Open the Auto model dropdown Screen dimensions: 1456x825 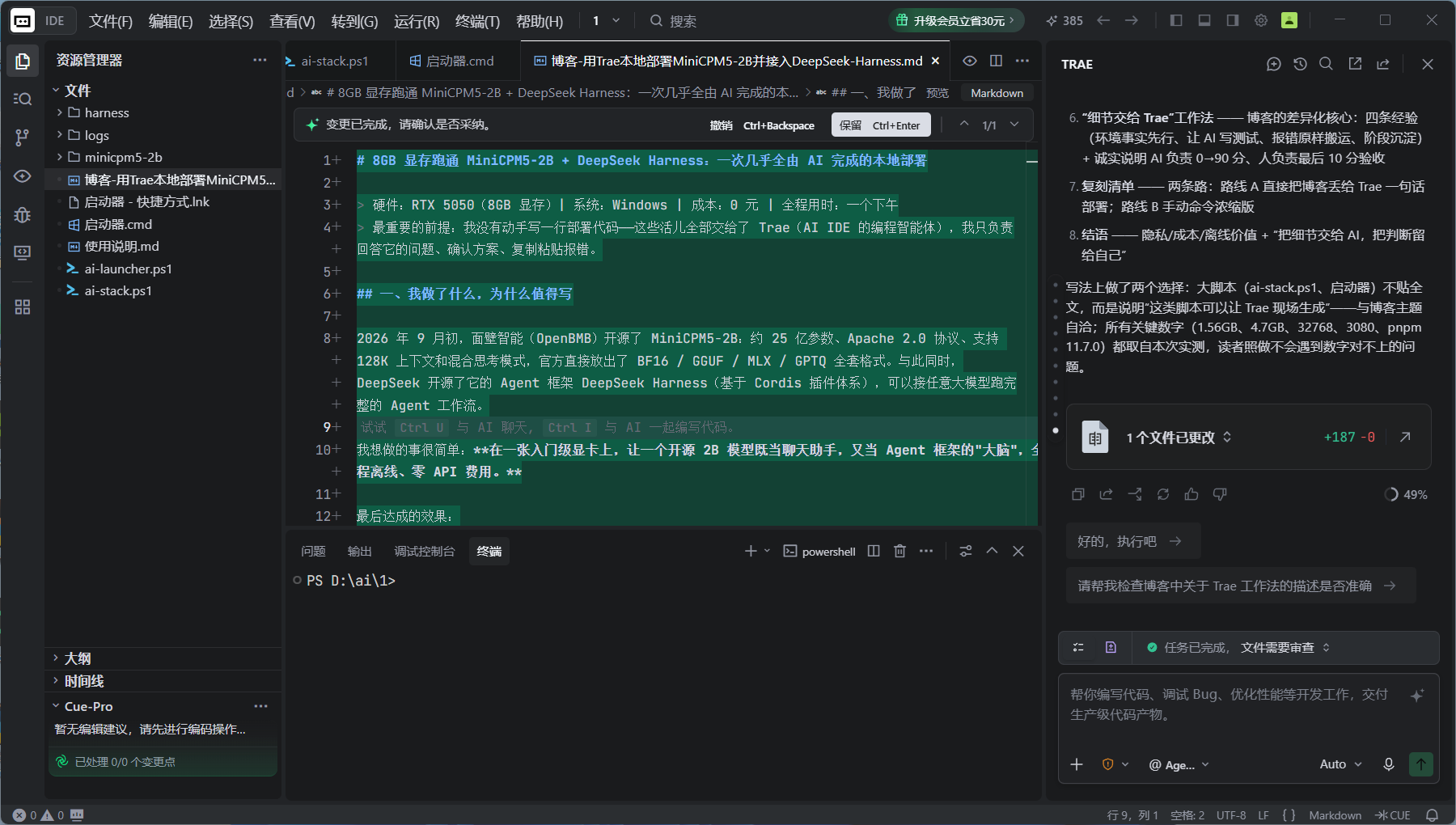coord(1340,764)
